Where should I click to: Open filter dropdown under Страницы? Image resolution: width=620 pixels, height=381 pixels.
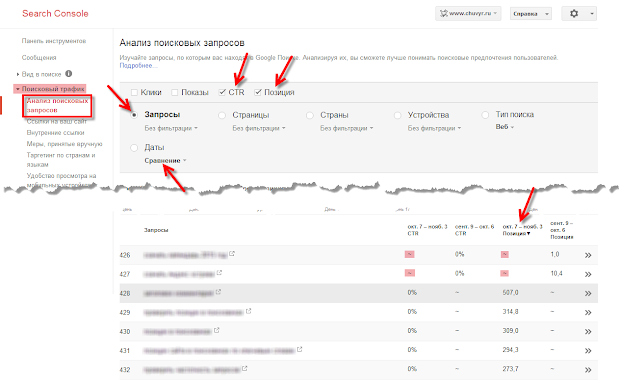259,128
